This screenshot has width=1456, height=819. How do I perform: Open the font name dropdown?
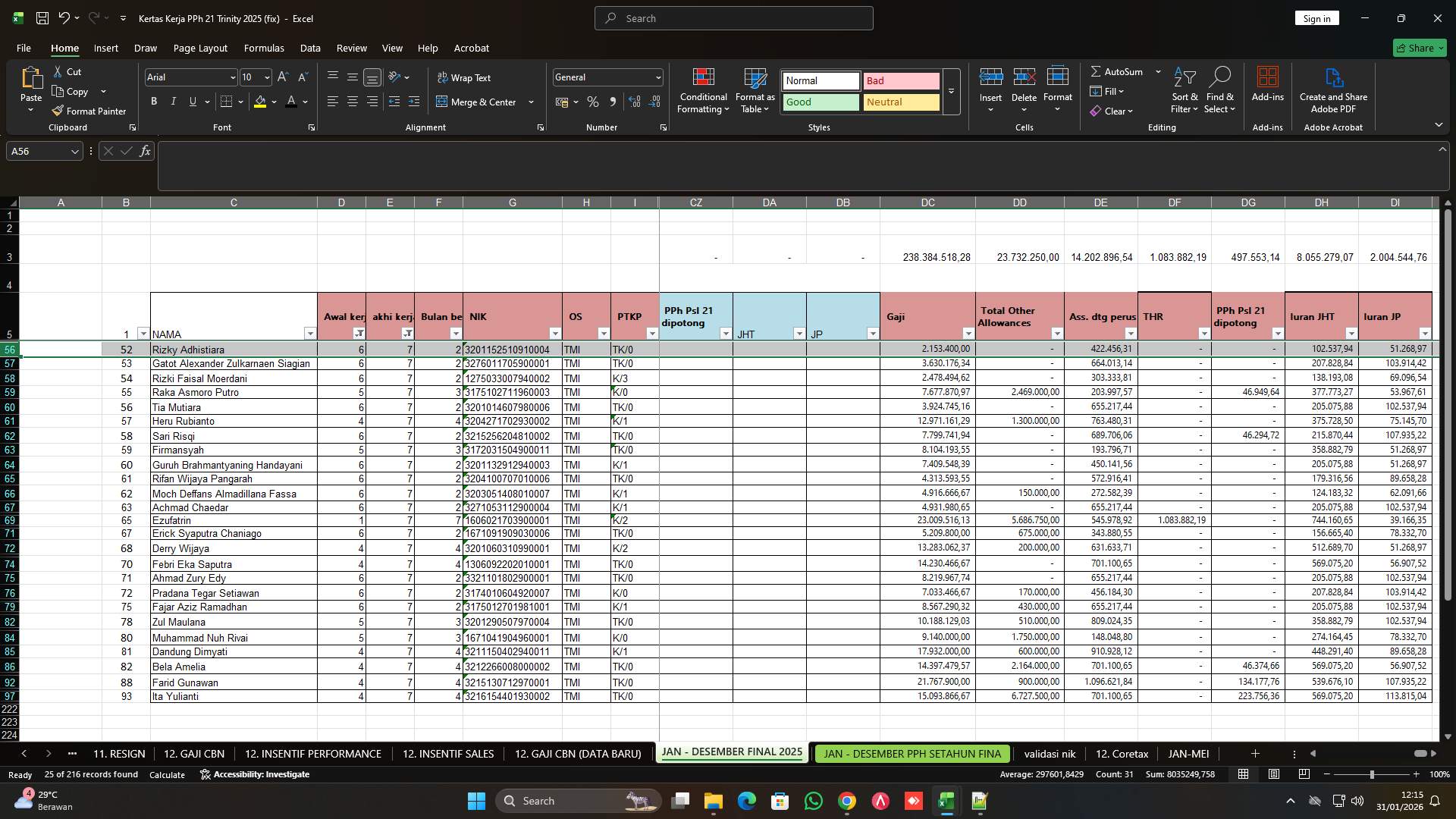pyautogui.click(x=231, y=77)
